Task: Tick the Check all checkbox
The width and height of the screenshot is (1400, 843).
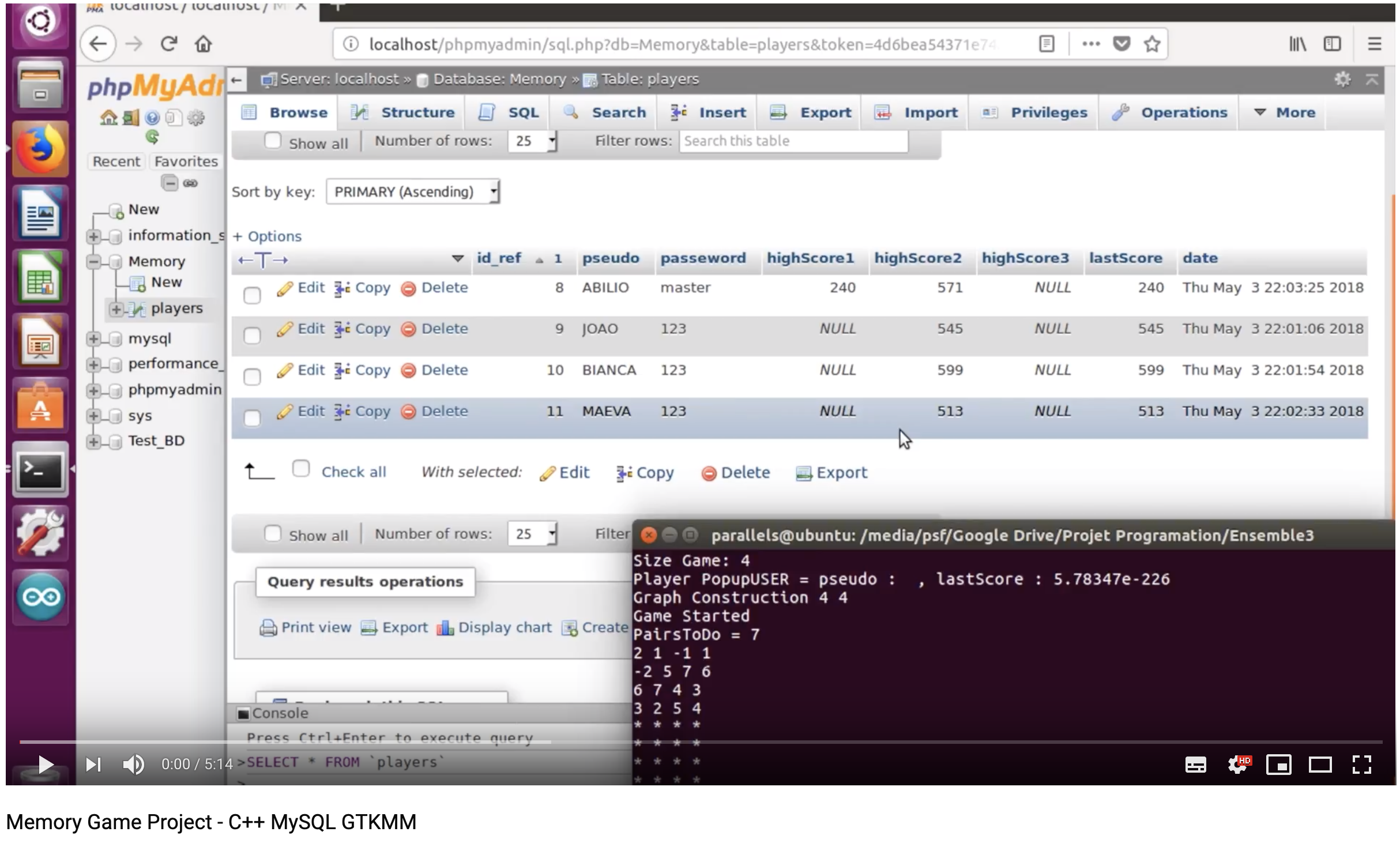Action: 301,469
